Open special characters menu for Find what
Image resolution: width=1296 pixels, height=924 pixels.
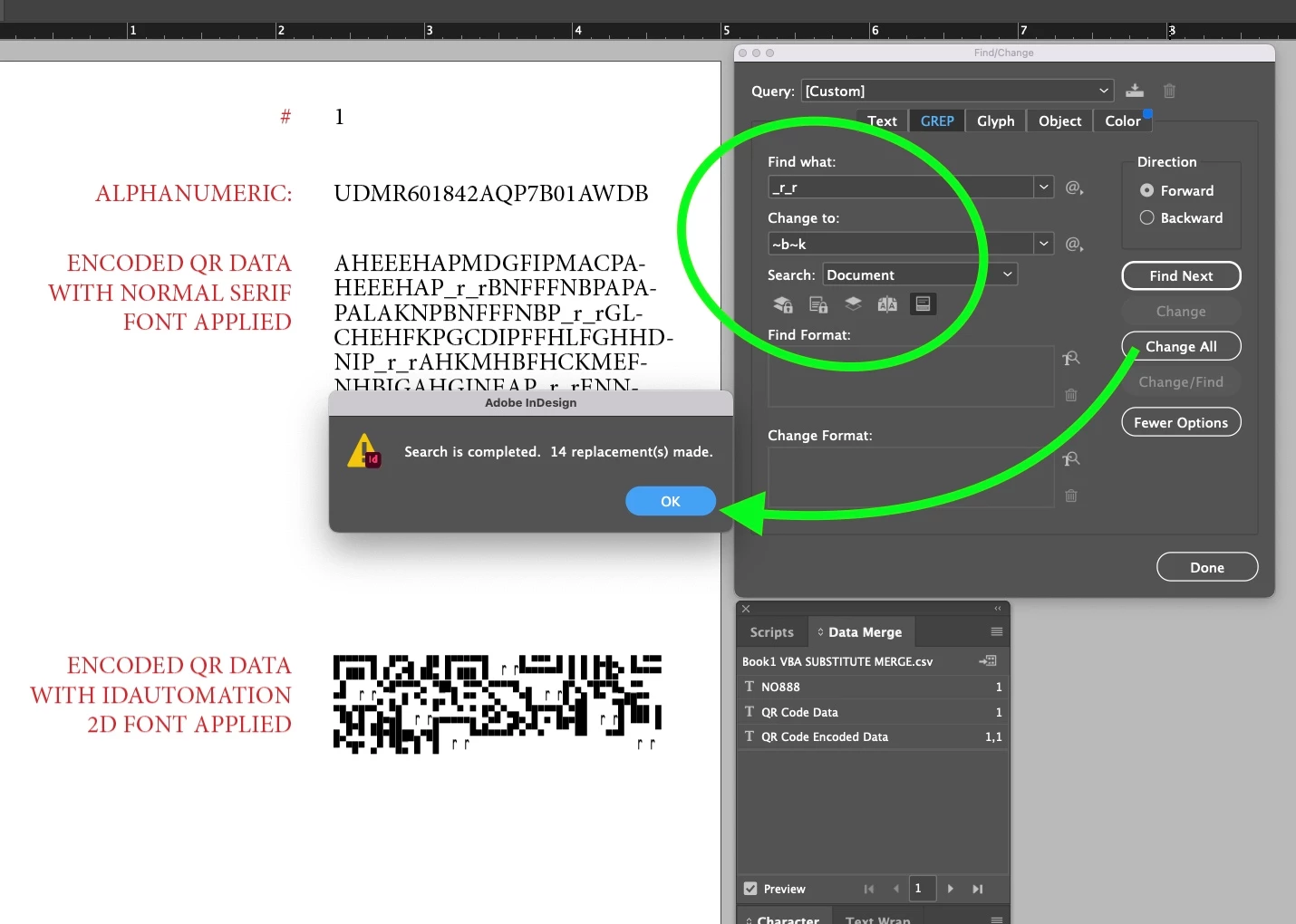point(1074,188)
